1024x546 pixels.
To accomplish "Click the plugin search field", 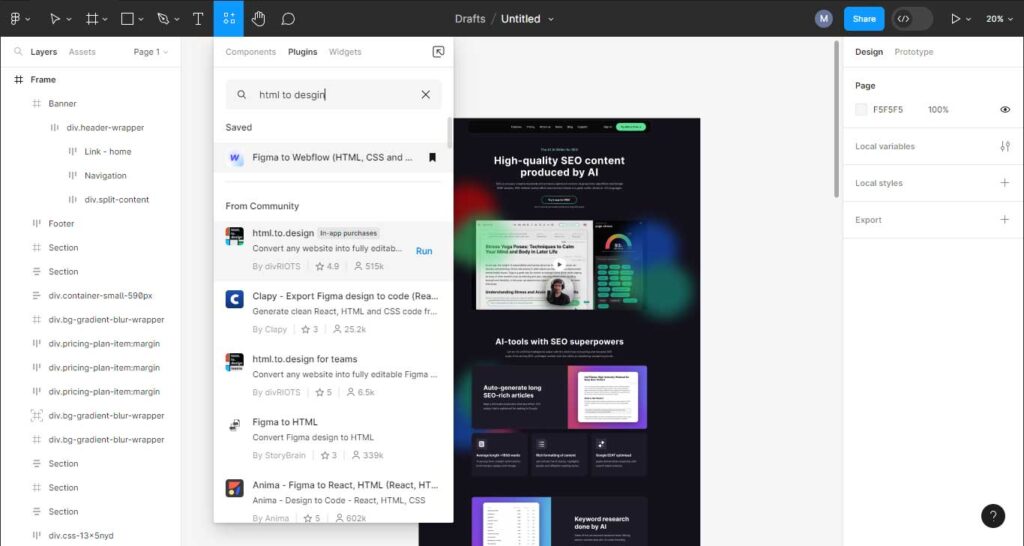I will [x=333, y=95].
